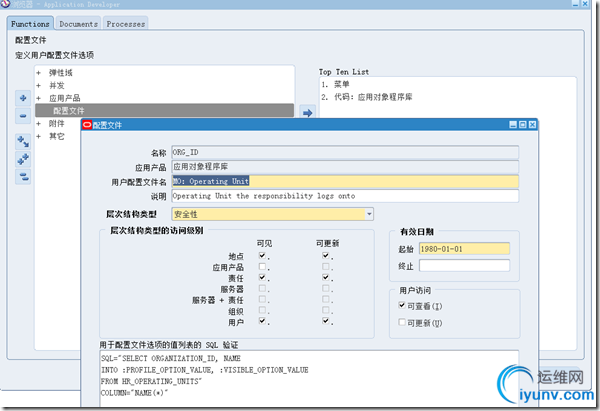The height and width of the screenshot is (411, 600).
Task: Close the 配置文件 form window
Action: coord(532,124)
